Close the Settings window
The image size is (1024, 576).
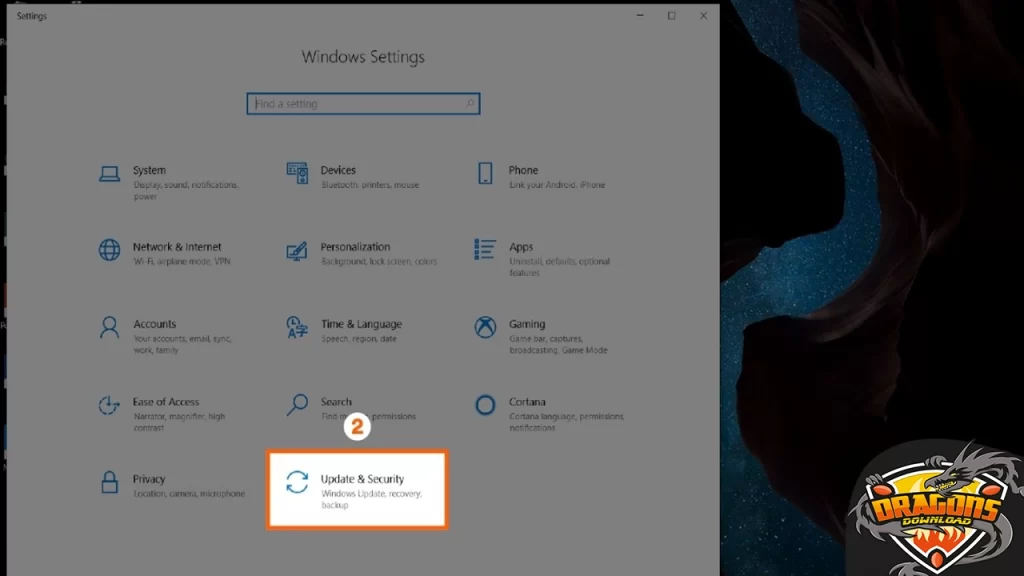coord(703,16)
